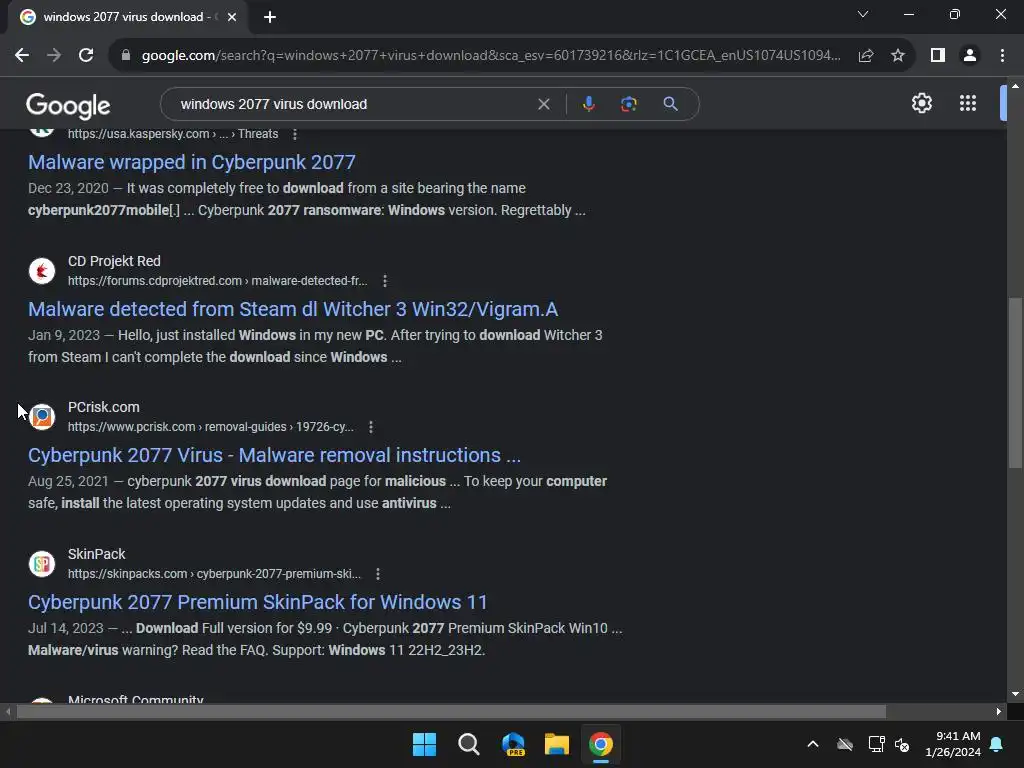Click the CD Projekt Red favicon
Image resolution: width=1024 pixels, height=768 pixels.
point(42,270)
